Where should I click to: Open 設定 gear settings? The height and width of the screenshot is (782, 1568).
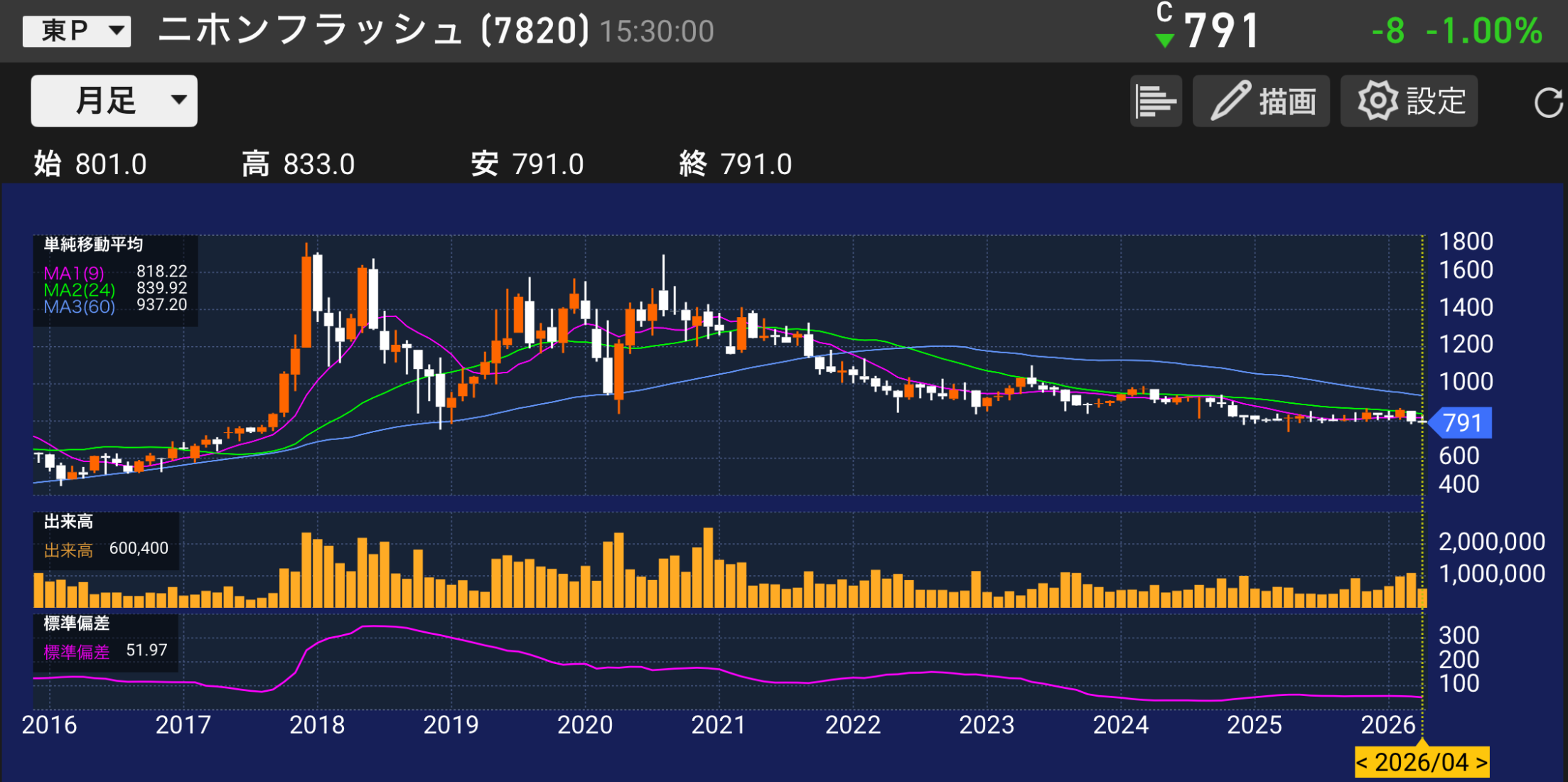[x=1409, y=102]
